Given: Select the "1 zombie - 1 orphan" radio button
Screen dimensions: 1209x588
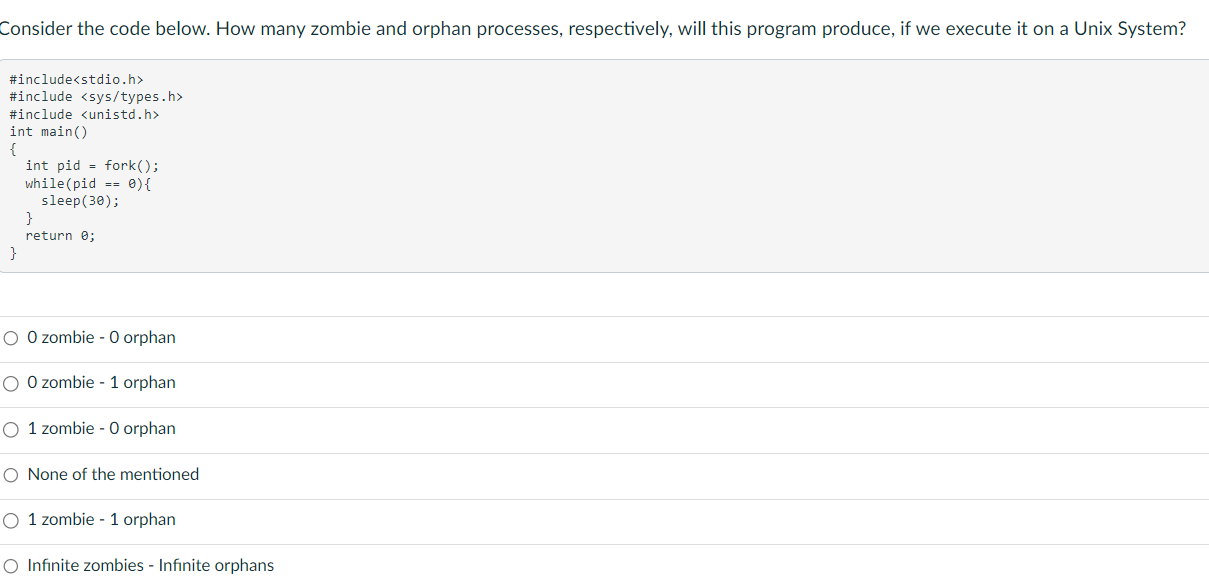Looking at the screenshot, I should (x=11, y=520).
